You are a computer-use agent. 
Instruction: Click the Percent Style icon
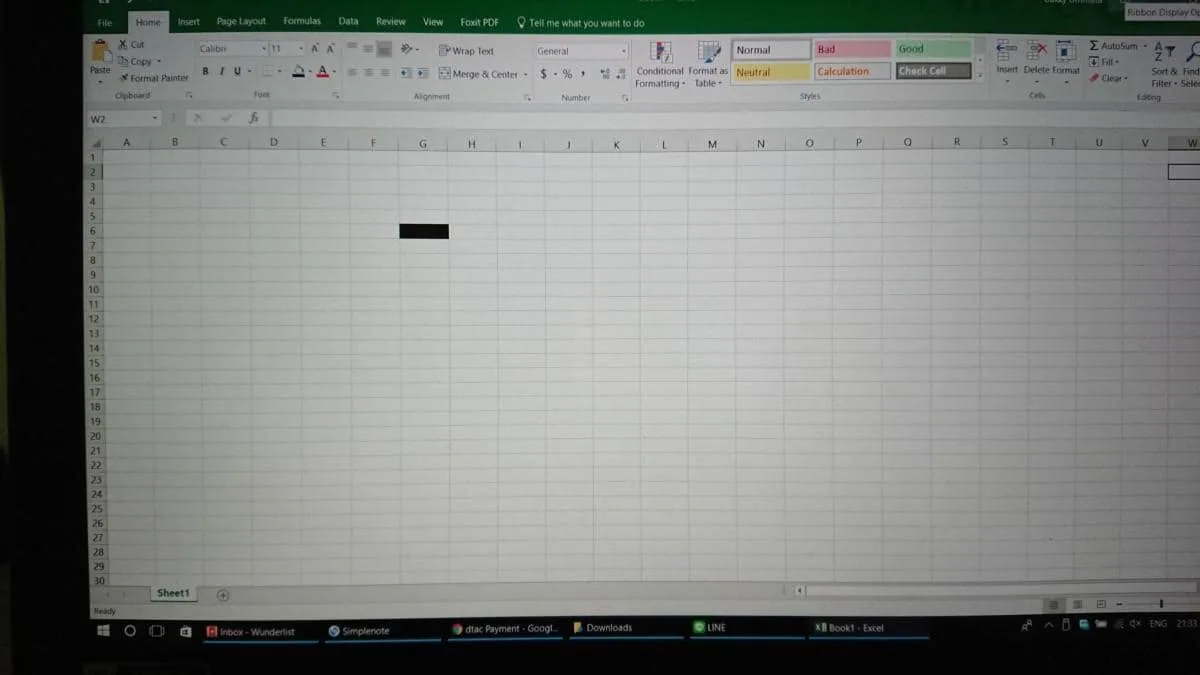[x=567, y=74]
